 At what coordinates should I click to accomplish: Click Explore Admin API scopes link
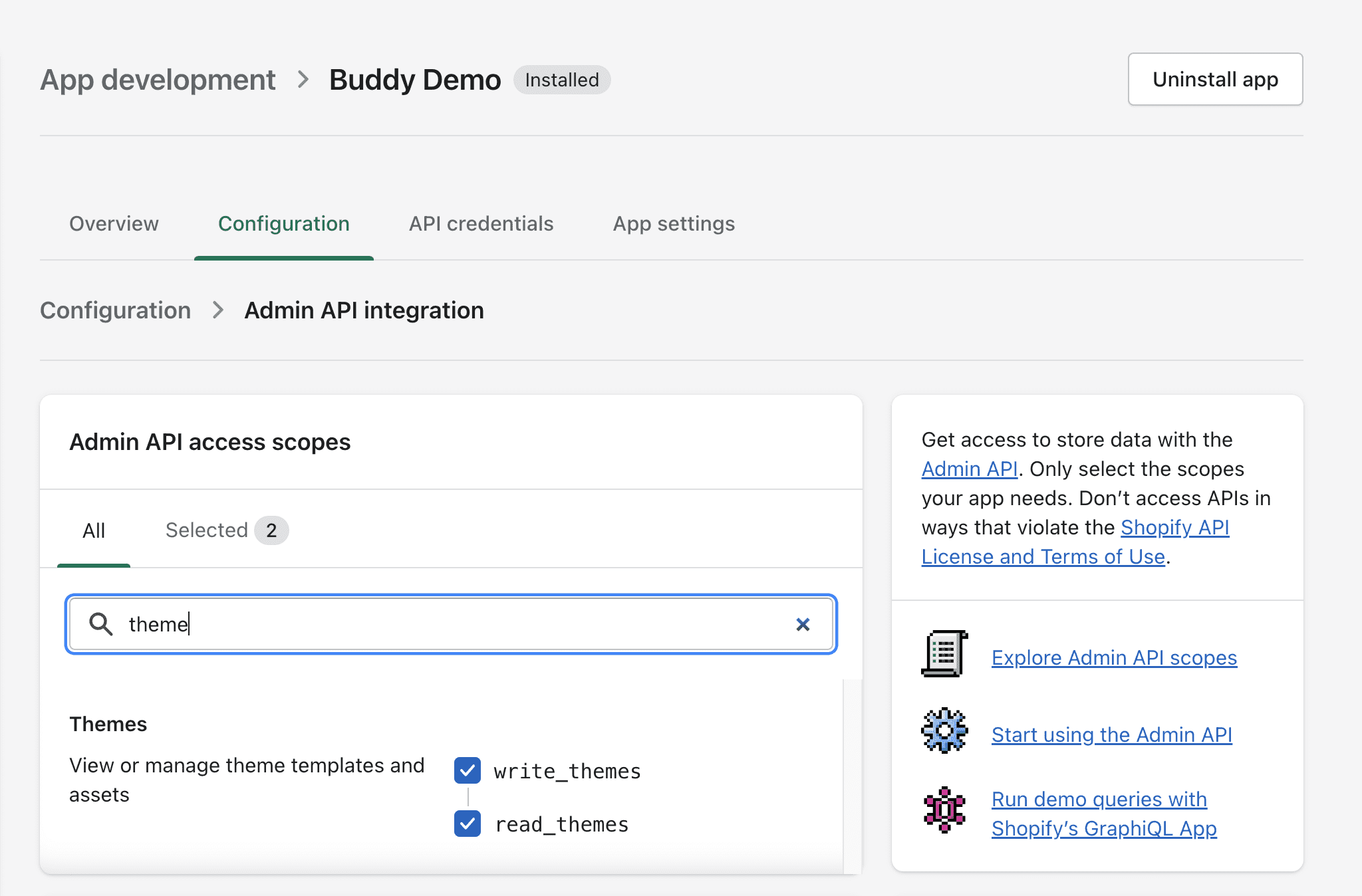click(1113, 657)
